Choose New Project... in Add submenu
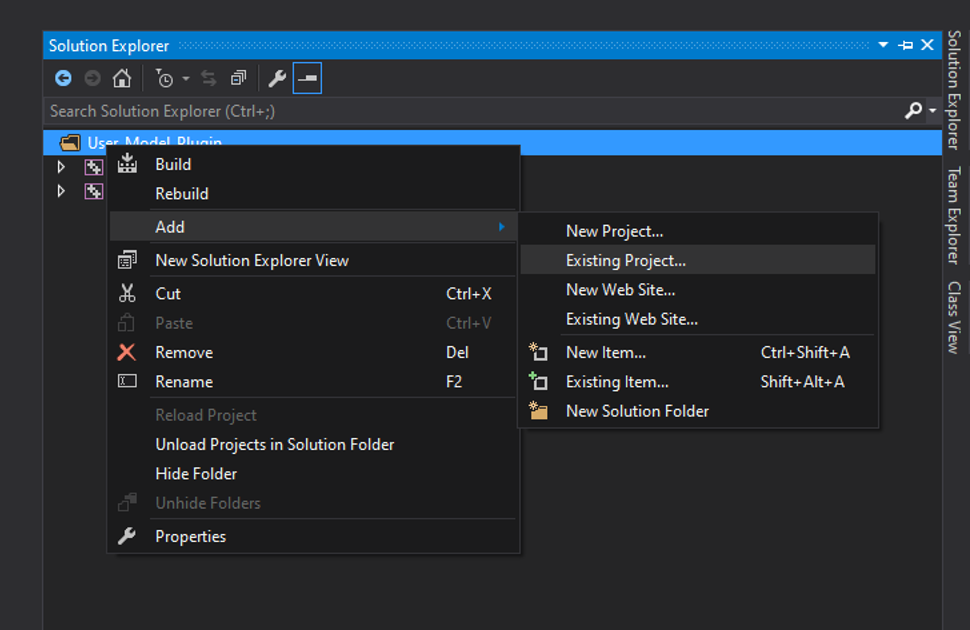Screen dimensions: 970x630 (698, 231)
